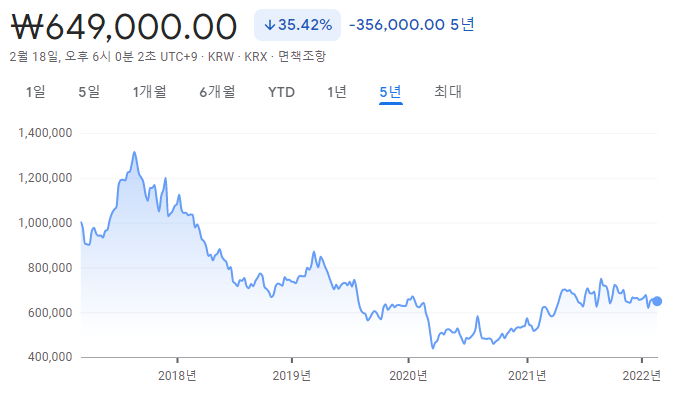Click the 2월 18일 timestamp text
The height and width of the screenshot is (403, 691).
(x=104, y=56)
